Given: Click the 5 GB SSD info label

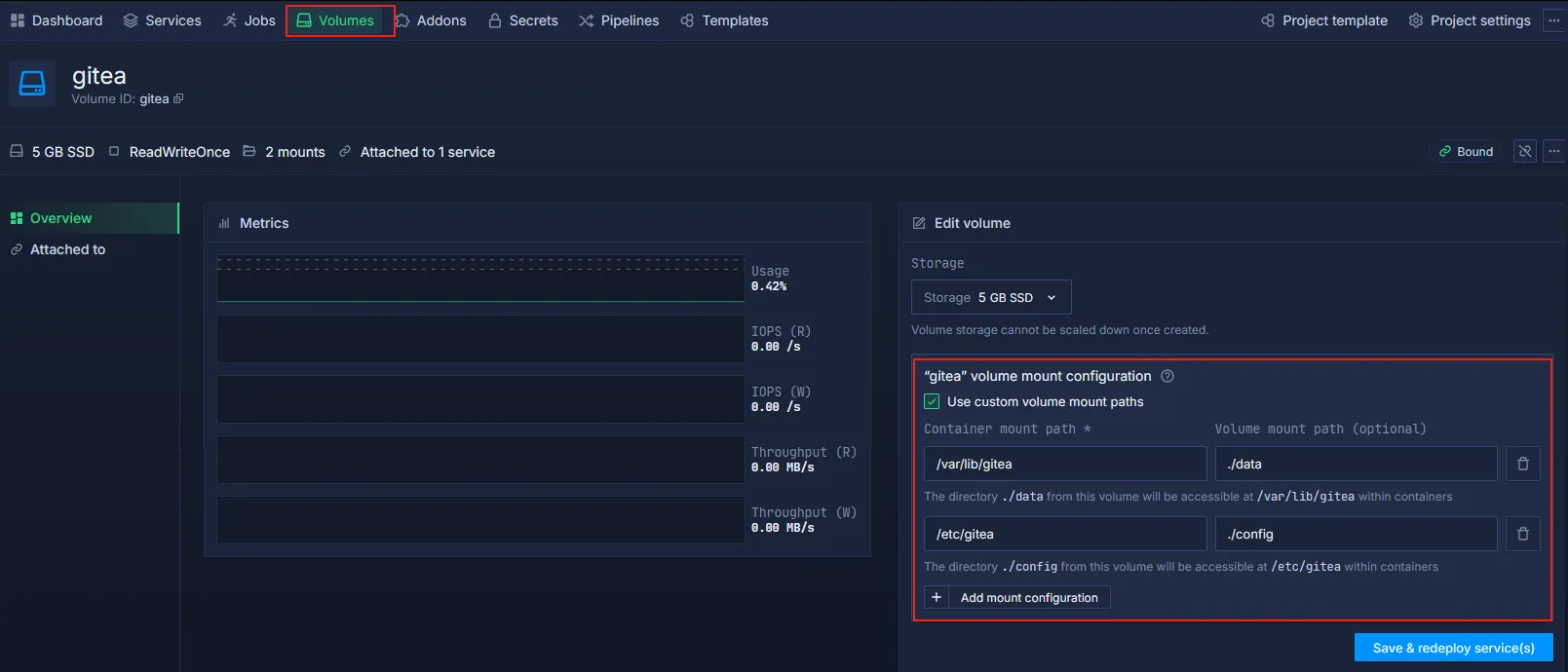Looking at the screenshot, I should coord(53,152).
